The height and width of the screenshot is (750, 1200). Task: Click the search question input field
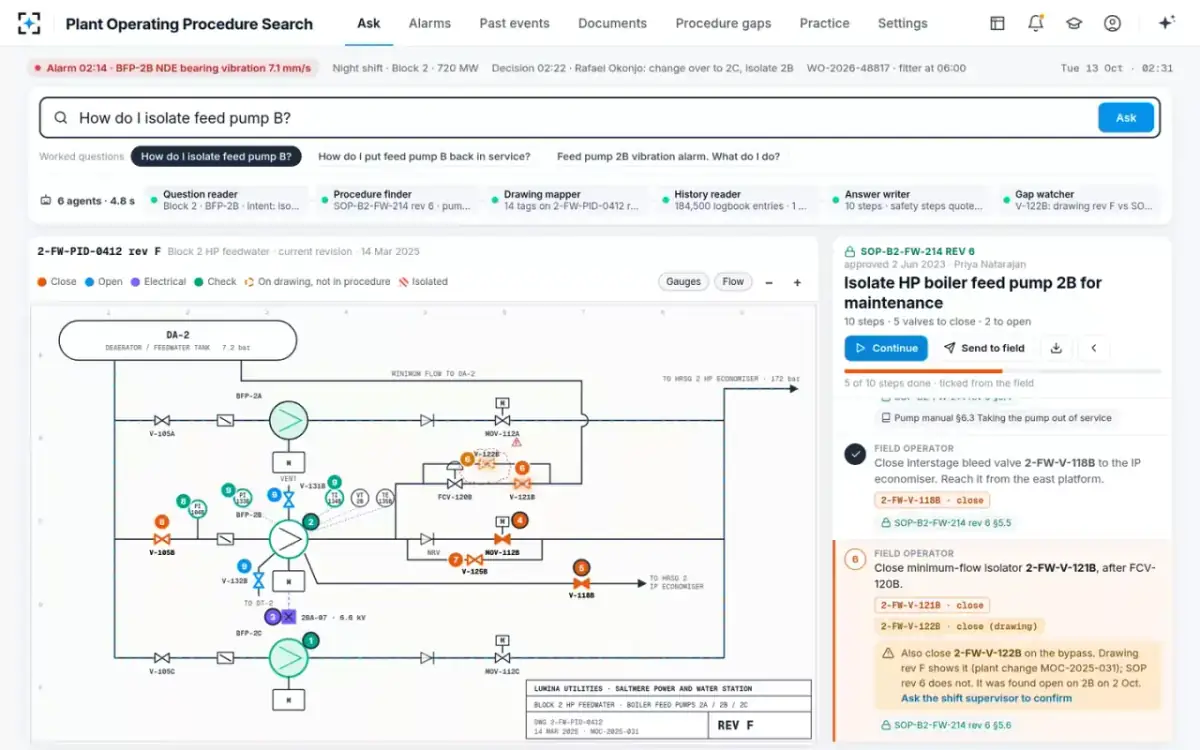(584, 118)
